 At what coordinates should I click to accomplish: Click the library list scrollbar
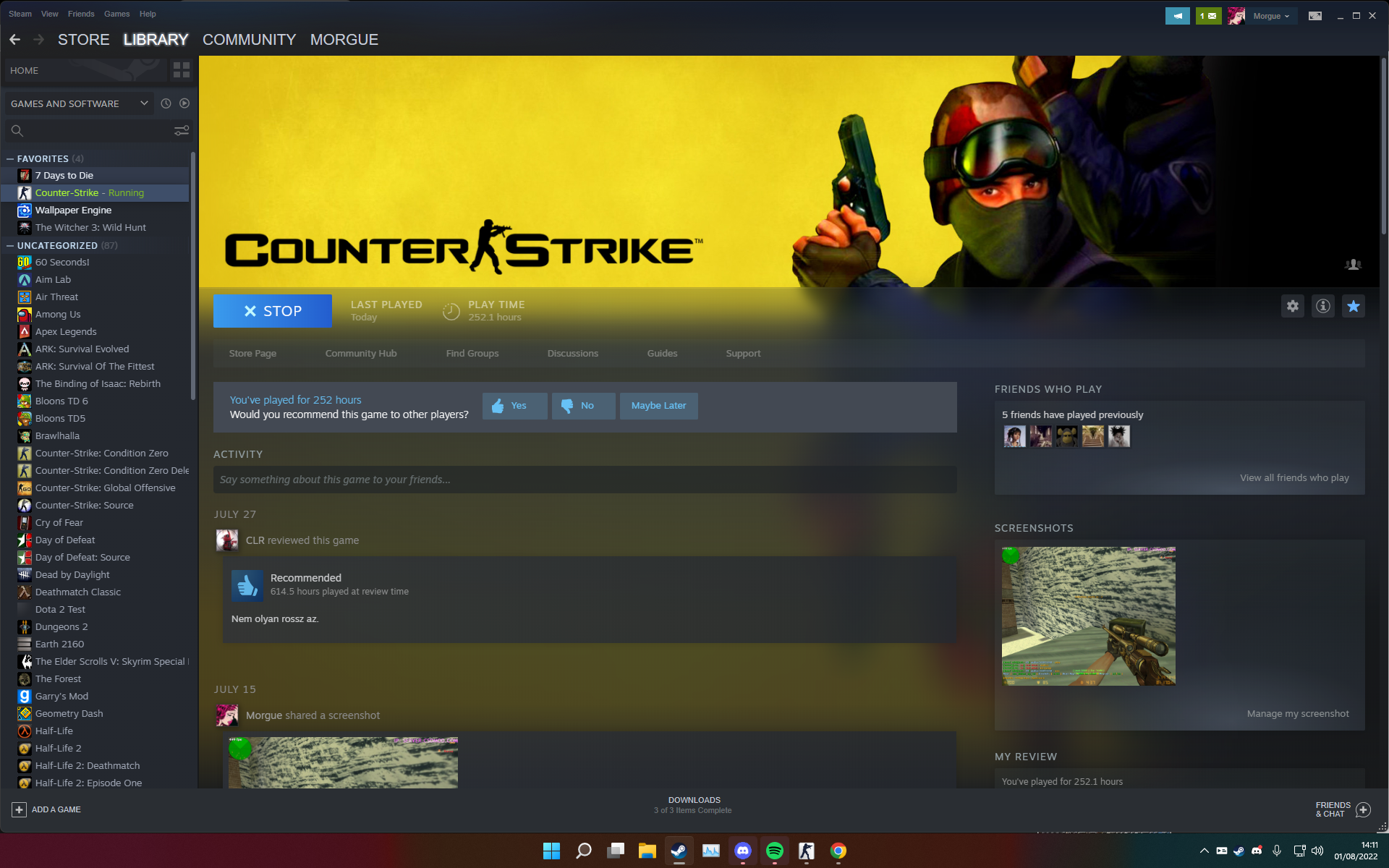click(193, 275)
